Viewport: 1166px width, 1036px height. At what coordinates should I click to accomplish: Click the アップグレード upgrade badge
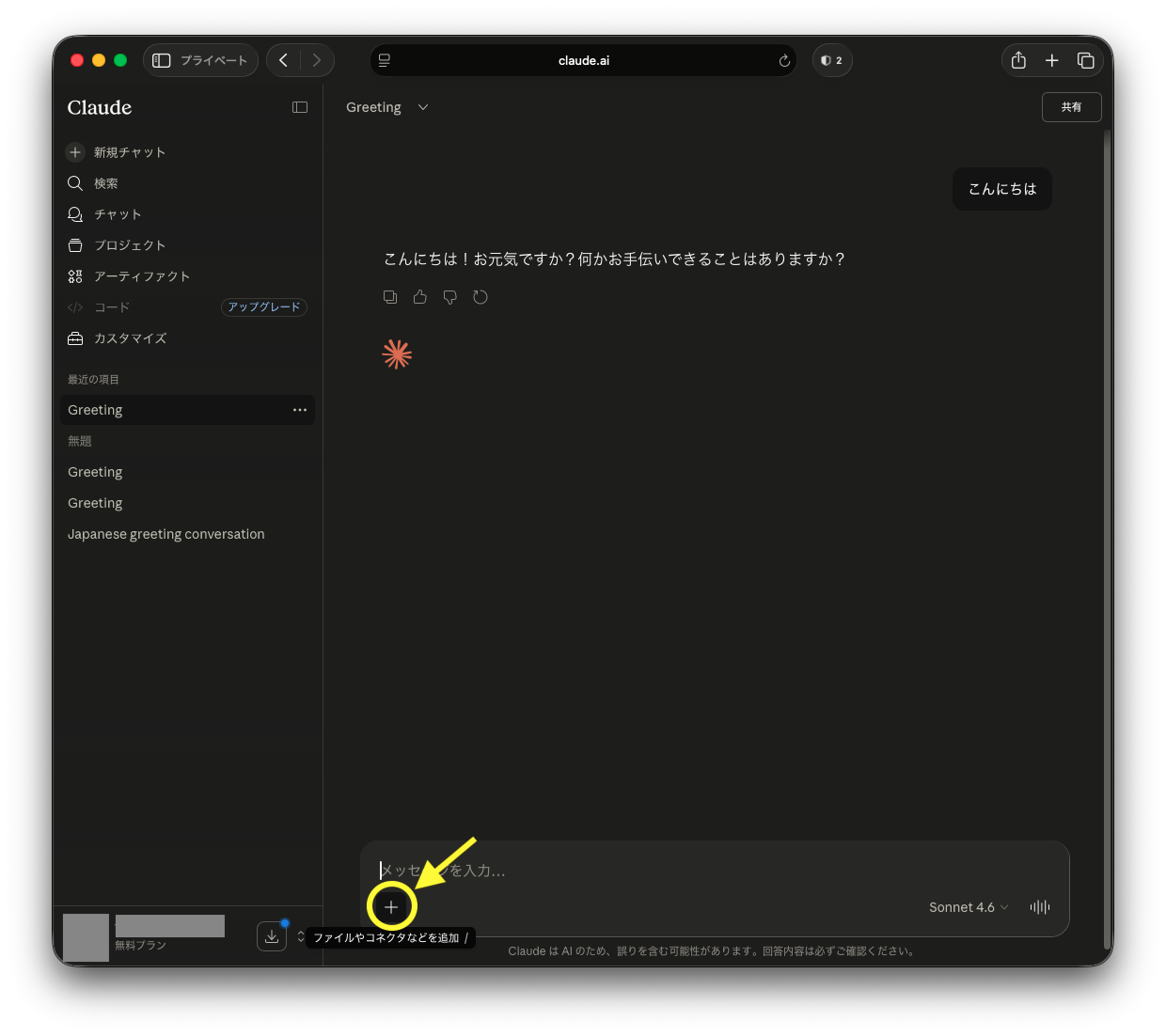pos(263,307)
